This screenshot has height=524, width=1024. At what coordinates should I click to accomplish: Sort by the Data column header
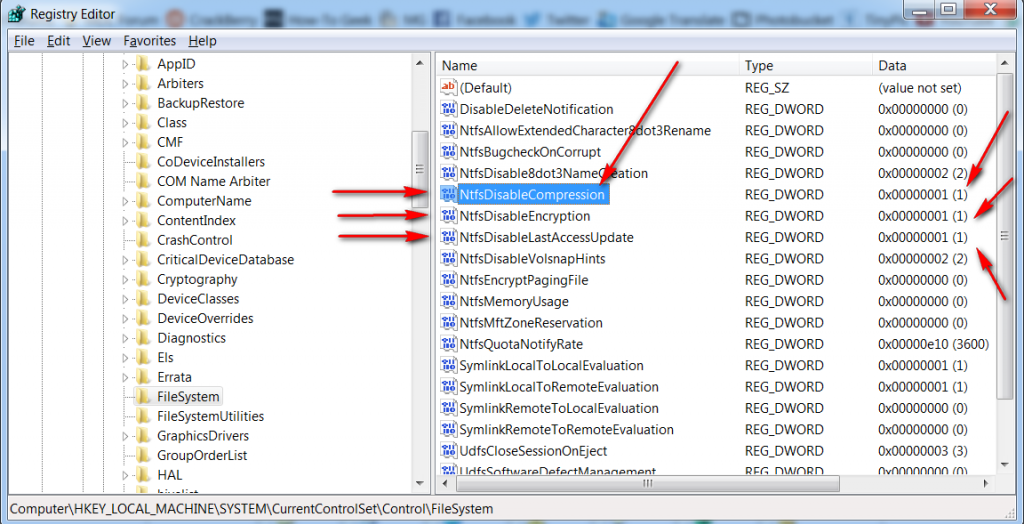point(935,66)
